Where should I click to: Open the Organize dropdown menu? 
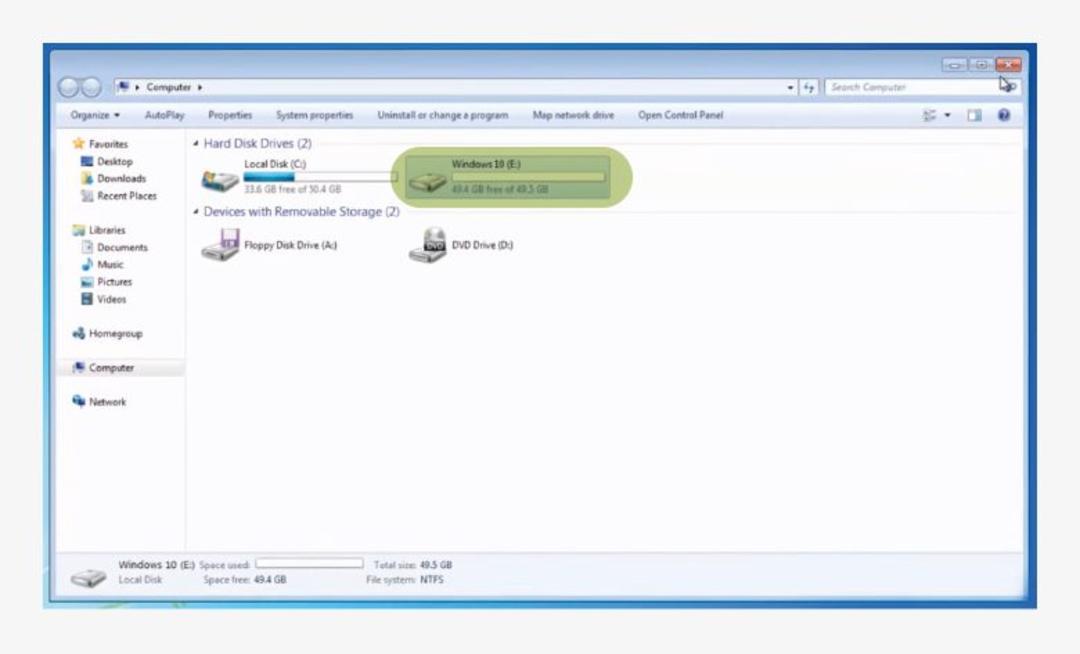pos(95,115)
